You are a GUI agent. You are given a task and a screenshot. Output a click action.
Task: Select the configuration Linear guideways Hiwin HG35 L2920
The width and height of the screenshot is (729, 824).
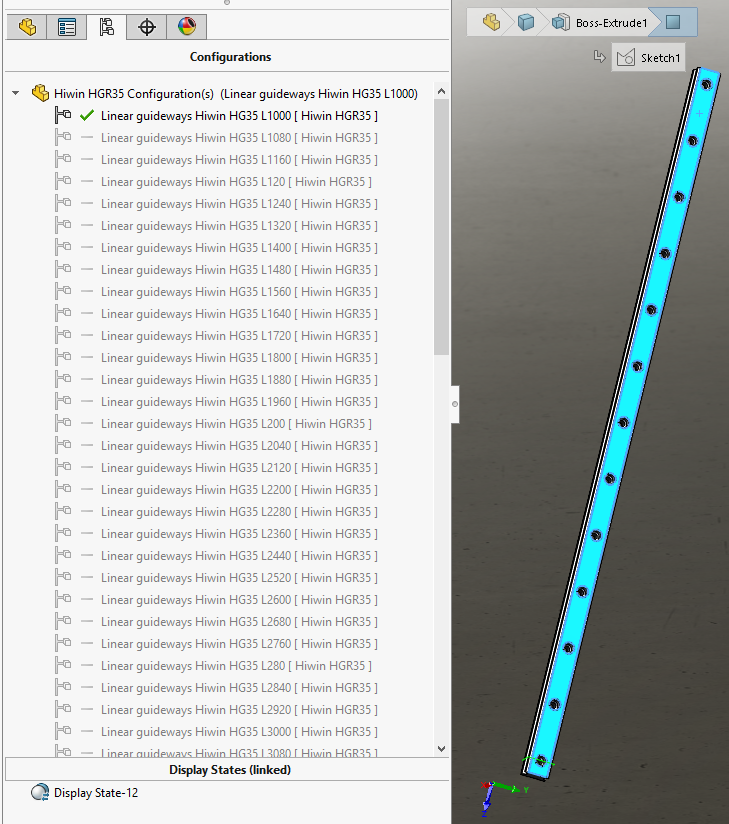239,710
